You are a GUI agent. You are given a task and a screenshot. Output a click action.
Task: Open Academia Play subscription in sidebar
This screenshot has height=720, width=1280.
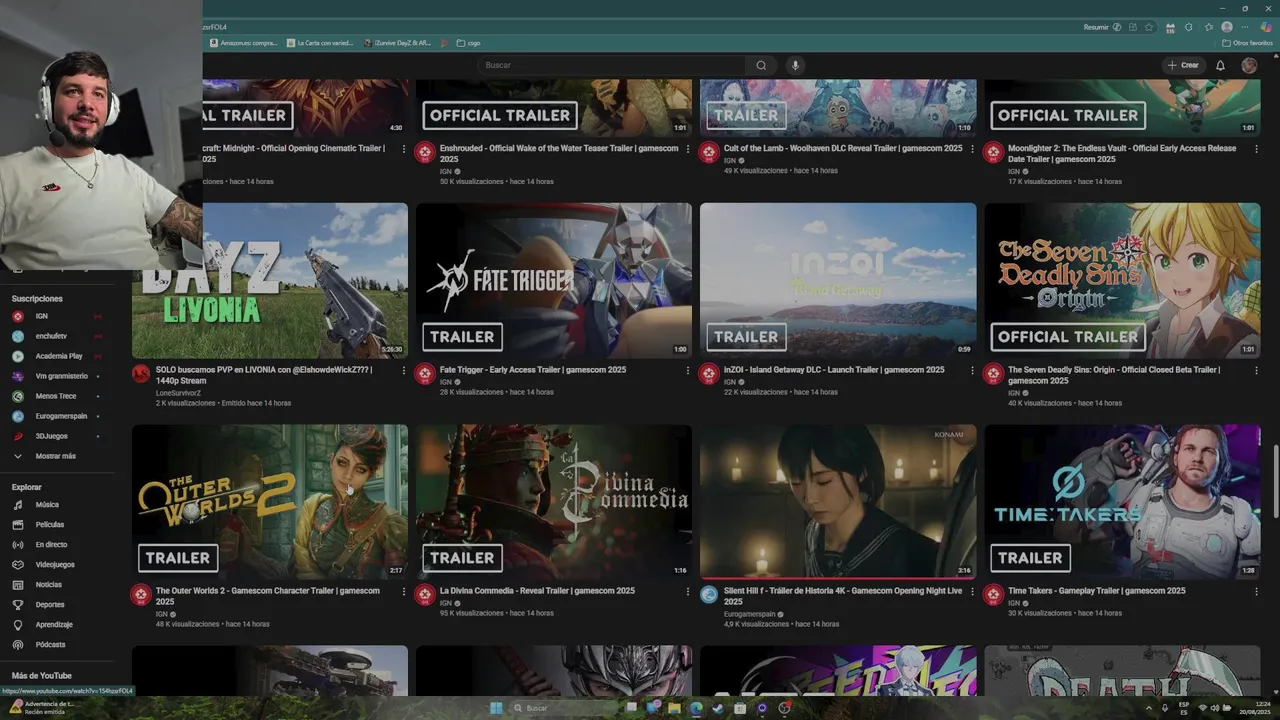pyautogui.click(x=57, y=356)
